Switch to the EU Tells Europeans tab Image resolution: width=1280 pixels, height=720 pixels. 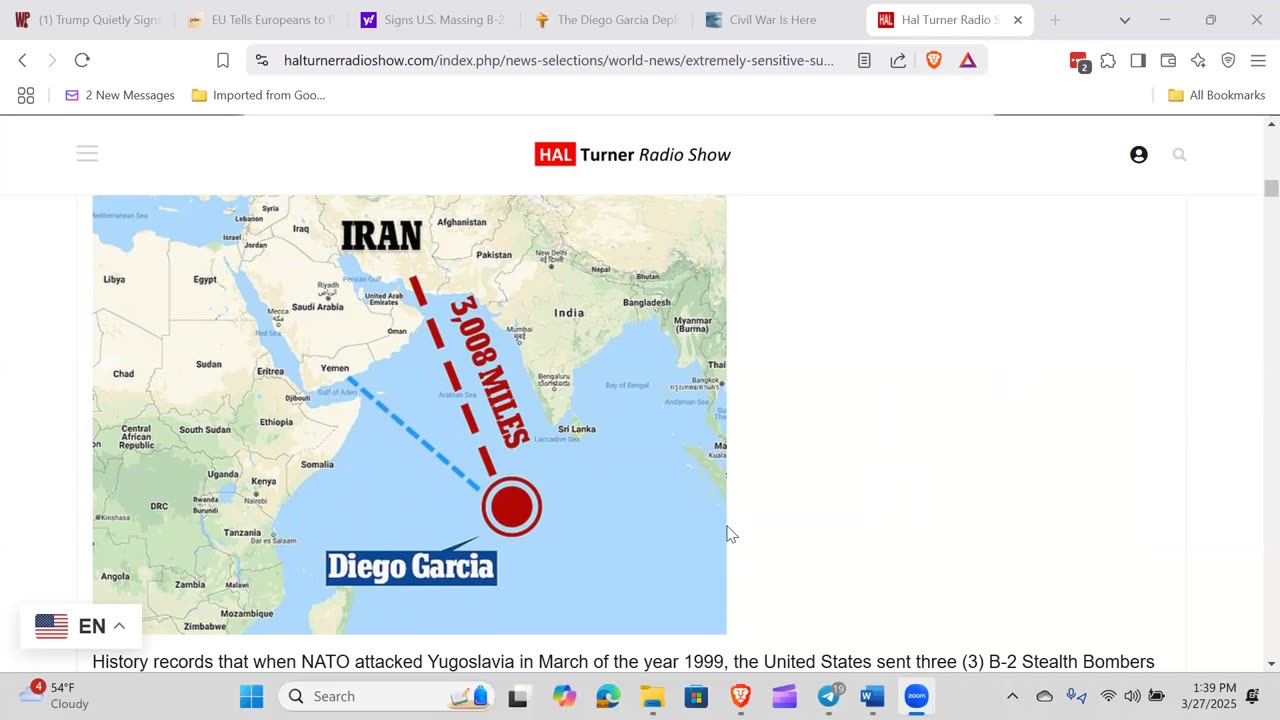260,20
